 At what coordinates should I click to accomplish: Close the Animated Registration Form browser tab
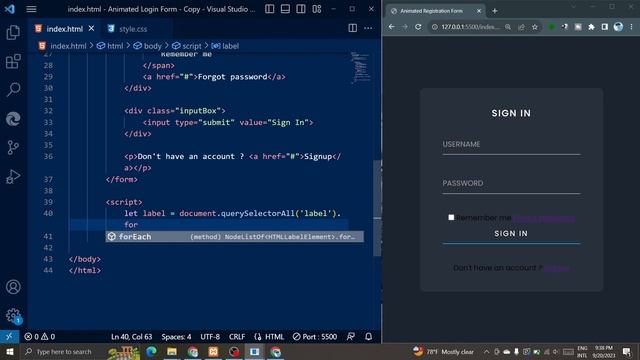point(479,11)
